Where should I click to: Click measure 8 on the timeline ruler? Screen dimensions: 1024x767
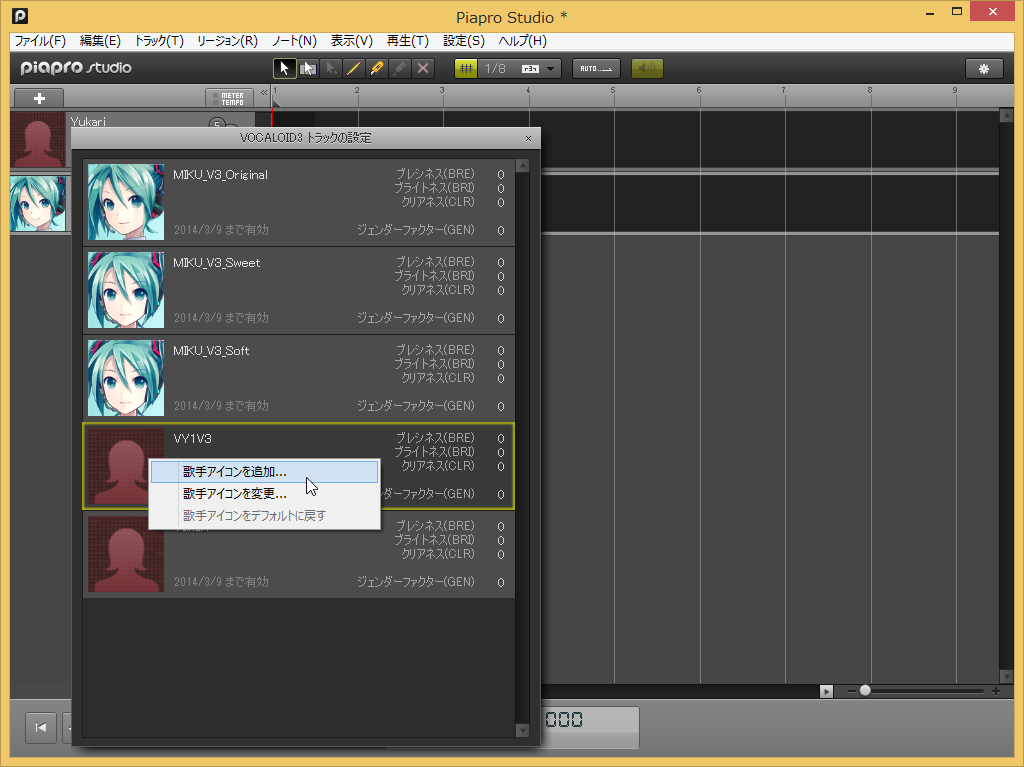pyautogui.click(x=869, y=90)
